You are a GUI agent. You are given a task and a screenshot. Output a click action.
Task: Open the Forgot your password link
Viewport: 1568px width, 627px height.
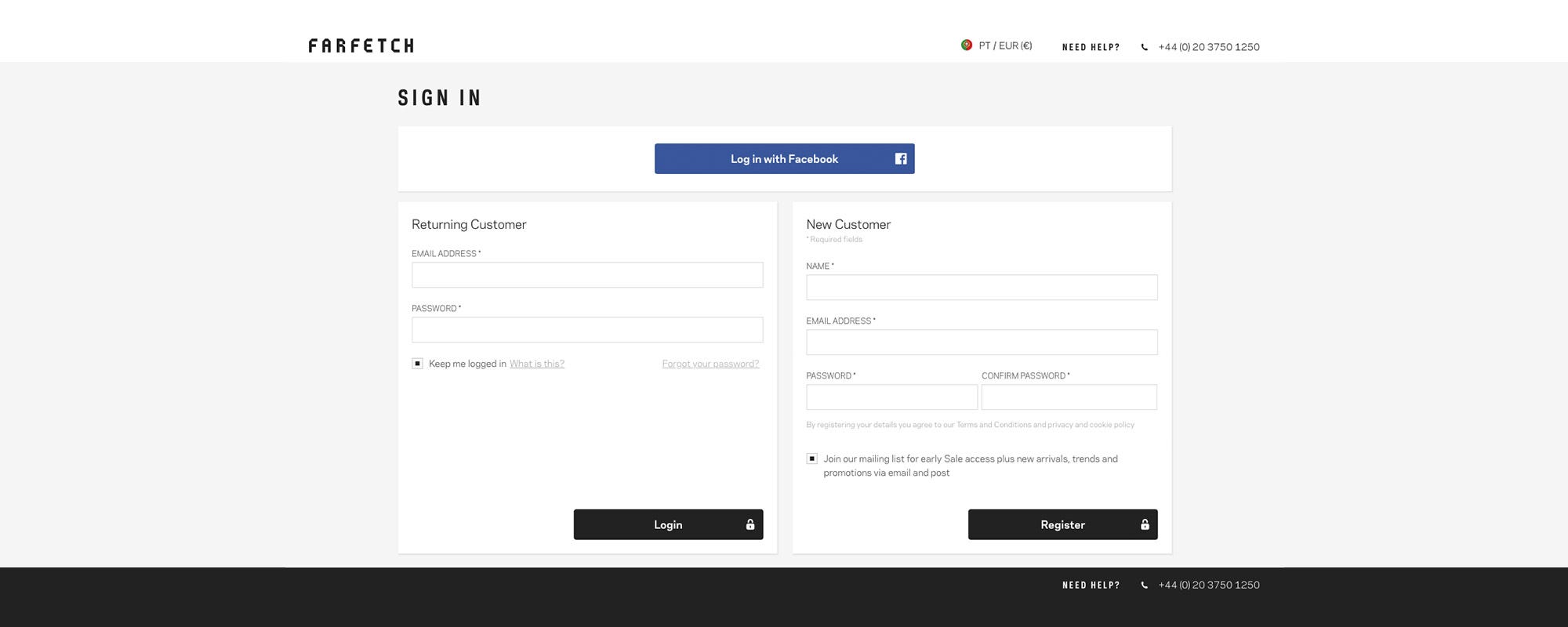pyautogui.click(x=710, y=364)
